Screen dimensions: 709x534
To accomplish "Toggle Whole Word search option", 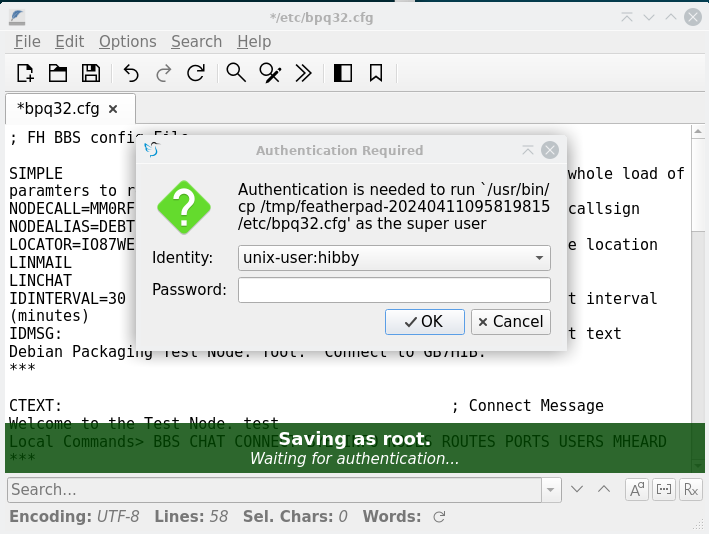I will (663, 489).
